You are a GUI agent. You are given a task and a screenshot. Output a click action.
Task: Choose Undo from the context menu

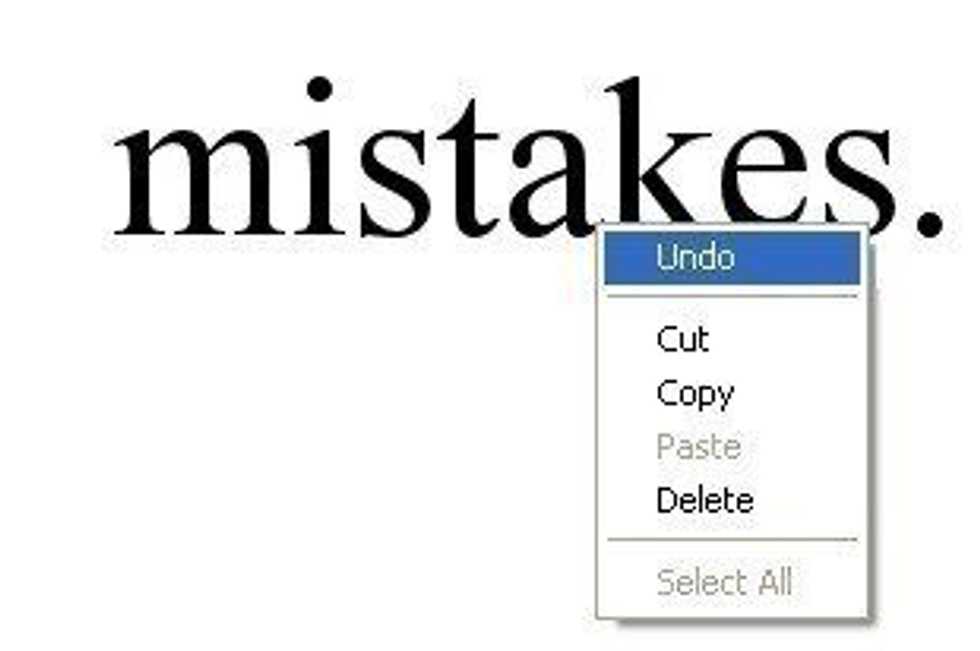[x=732, y=258]
